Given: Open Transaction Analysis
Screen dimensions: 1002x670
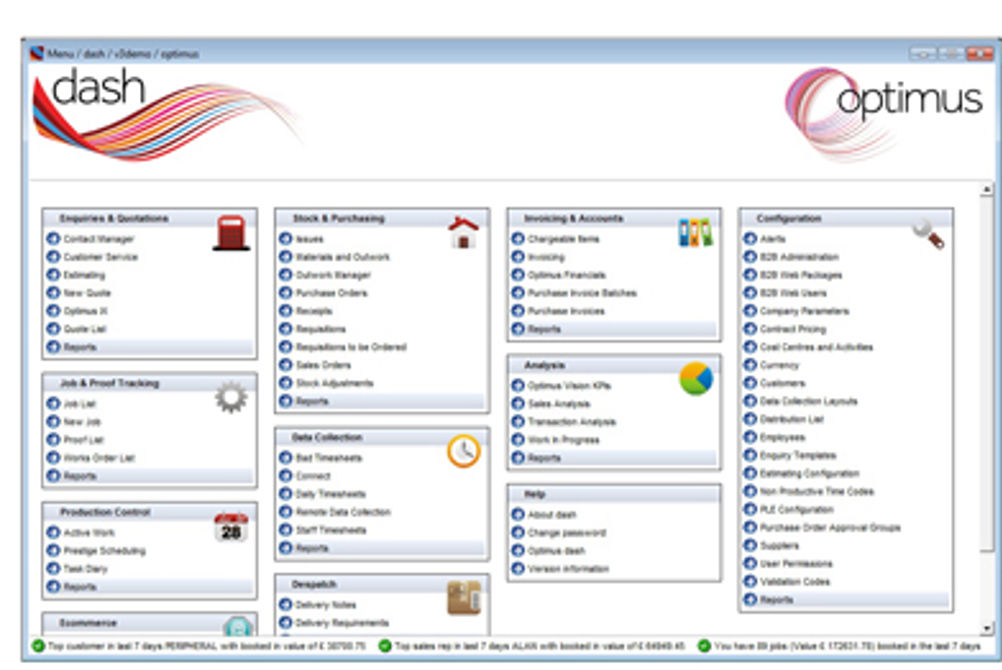Looking at the screenshot, I should [572, 422].
